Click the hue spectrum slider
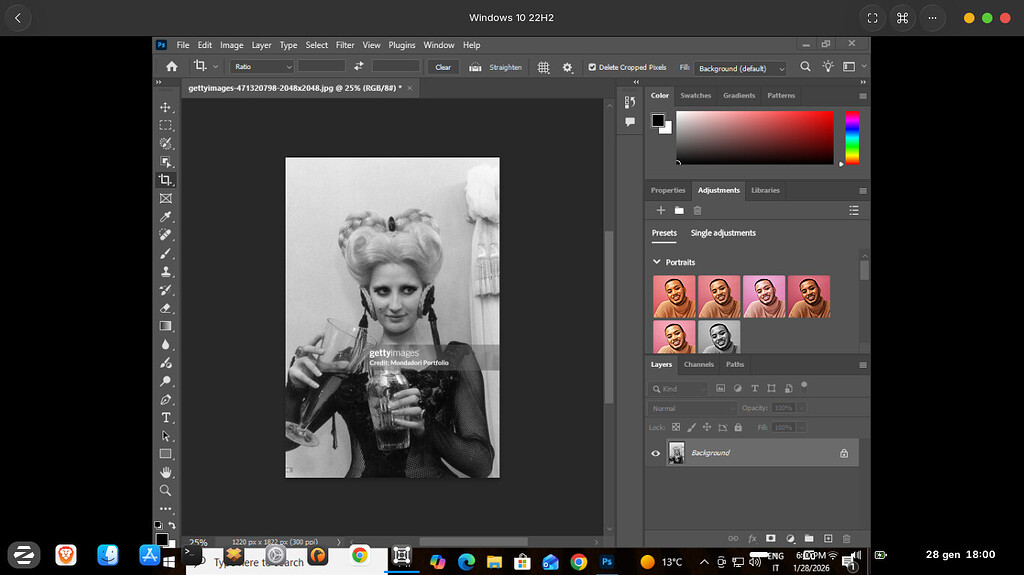The width and height of the screenshot is (1024, 575). coord(852,137)
